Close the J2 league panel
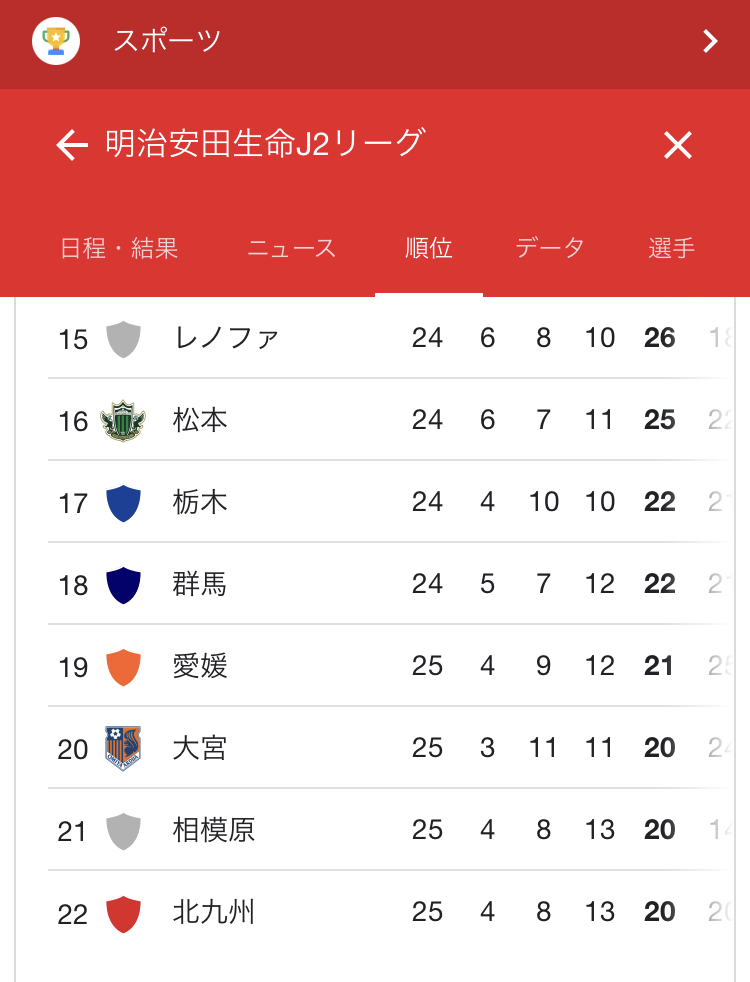750x982 pixels. point(678,146)
